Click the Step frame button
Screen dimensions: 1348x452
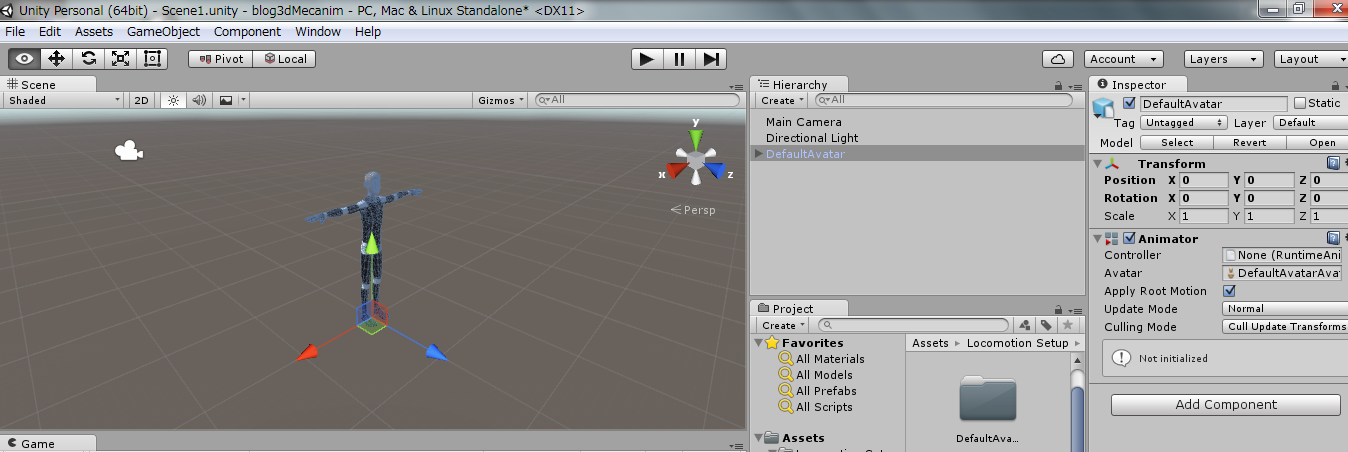[711, 59]
